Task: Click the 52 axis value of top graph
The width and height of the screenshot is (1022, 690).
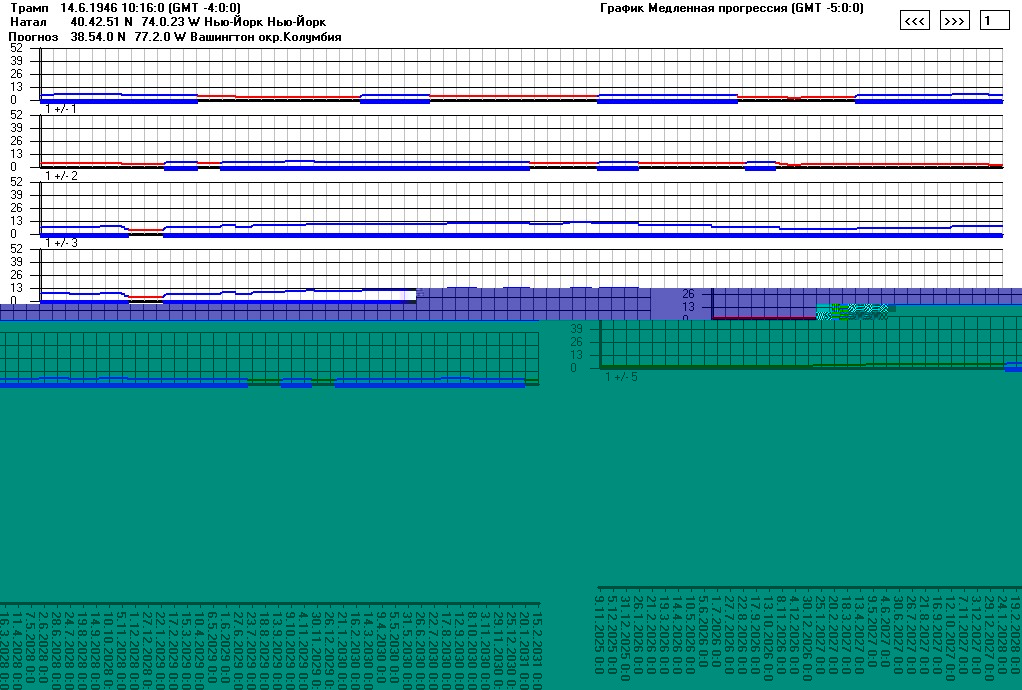Action: 14,48
